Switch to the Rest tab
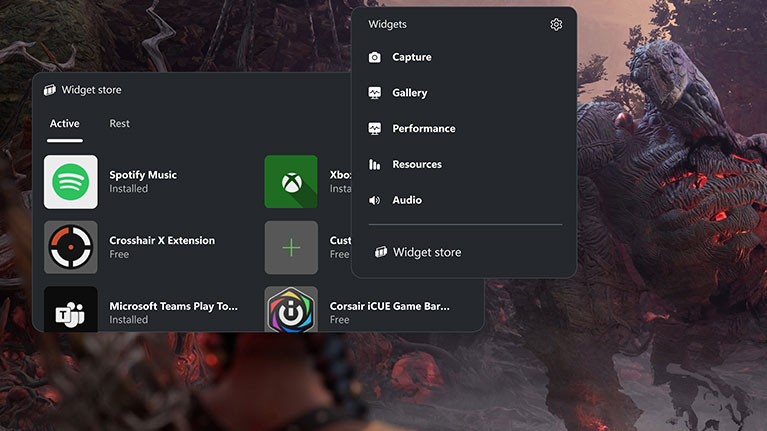 [x=119, y=124]
